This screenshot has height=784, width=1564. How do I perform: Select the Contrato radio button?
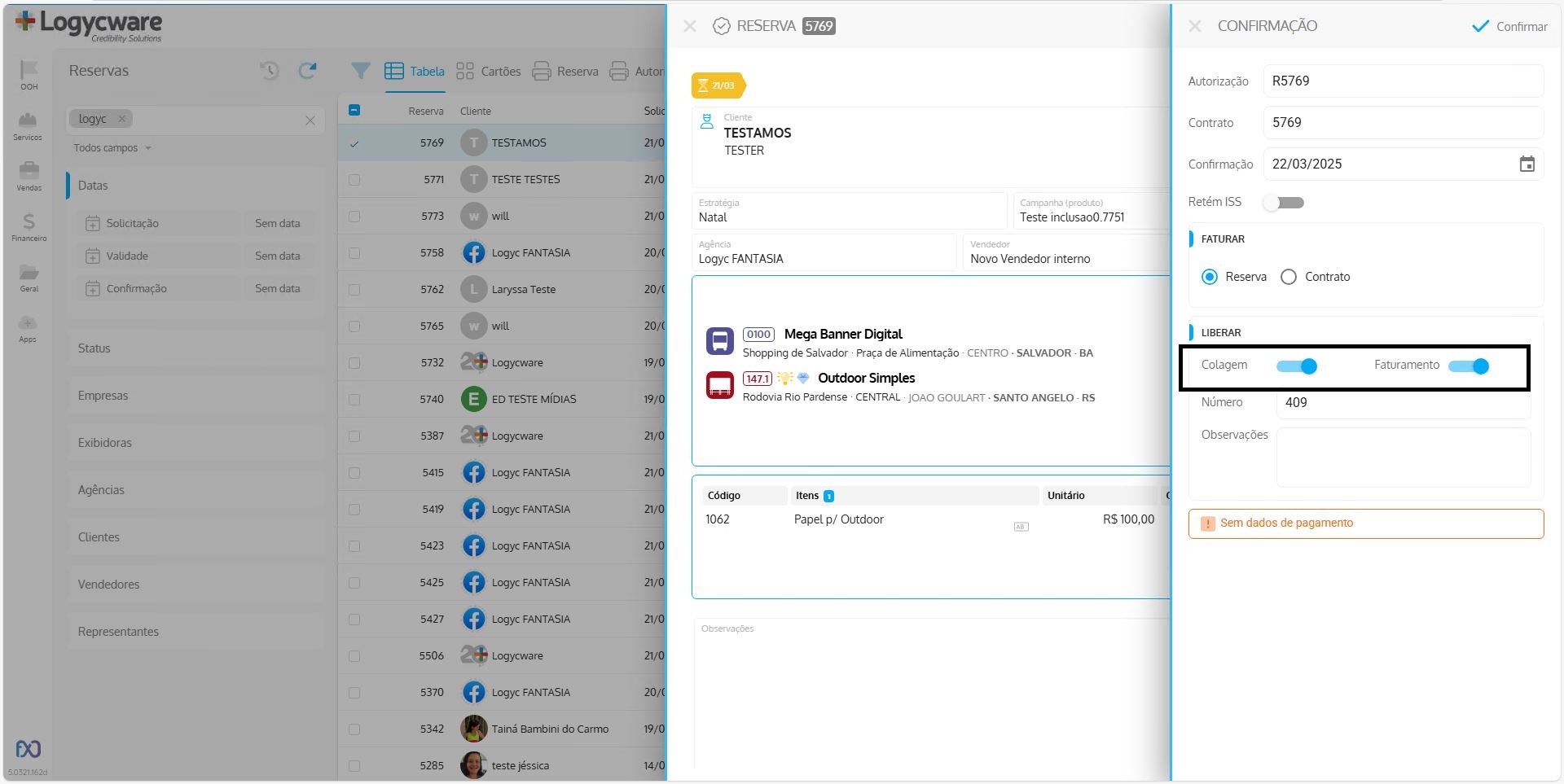point(1289,277)
